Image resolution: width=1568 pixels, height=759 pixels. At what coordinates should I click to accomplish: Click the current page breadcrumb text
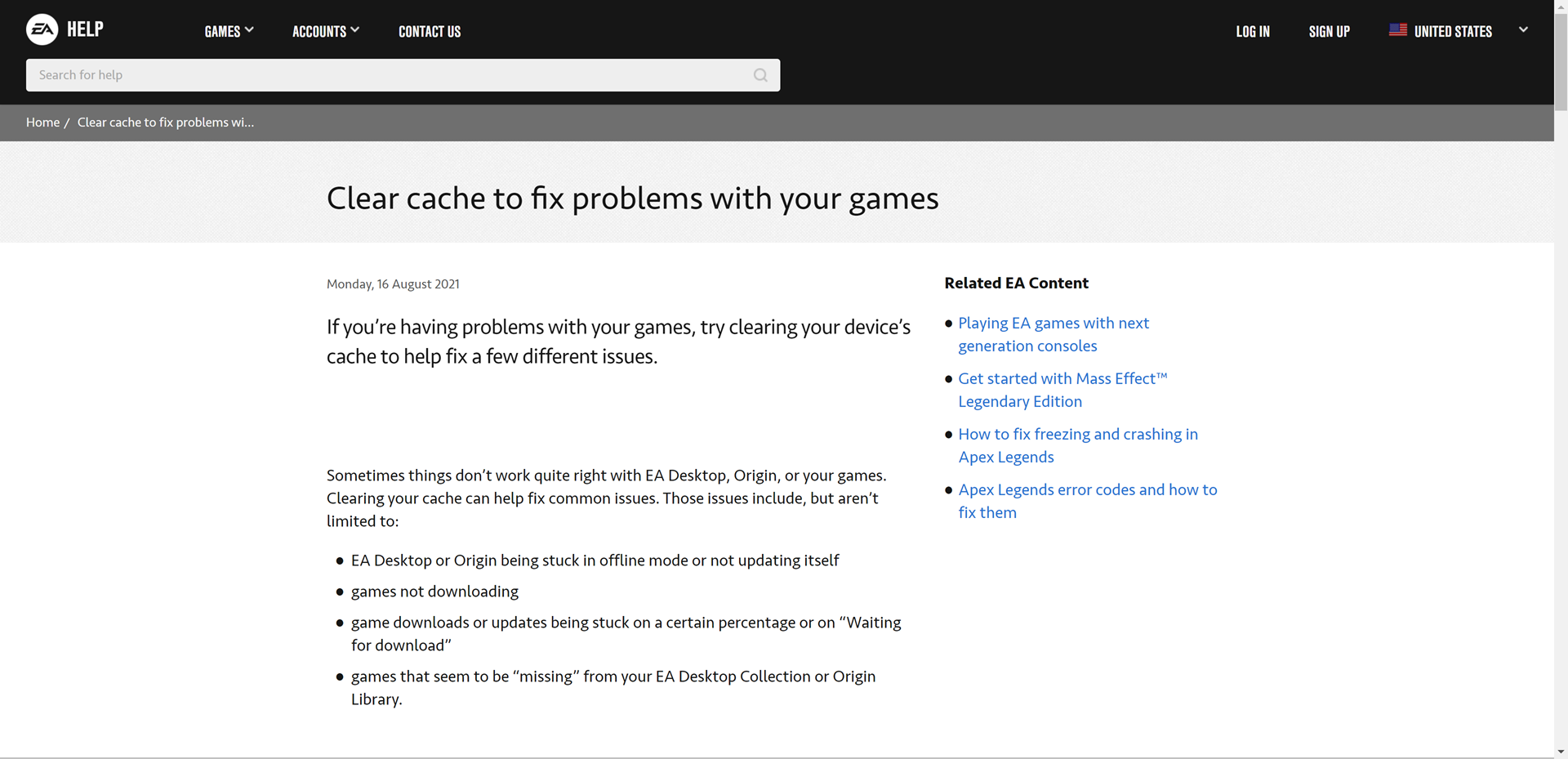click(166, 123)
